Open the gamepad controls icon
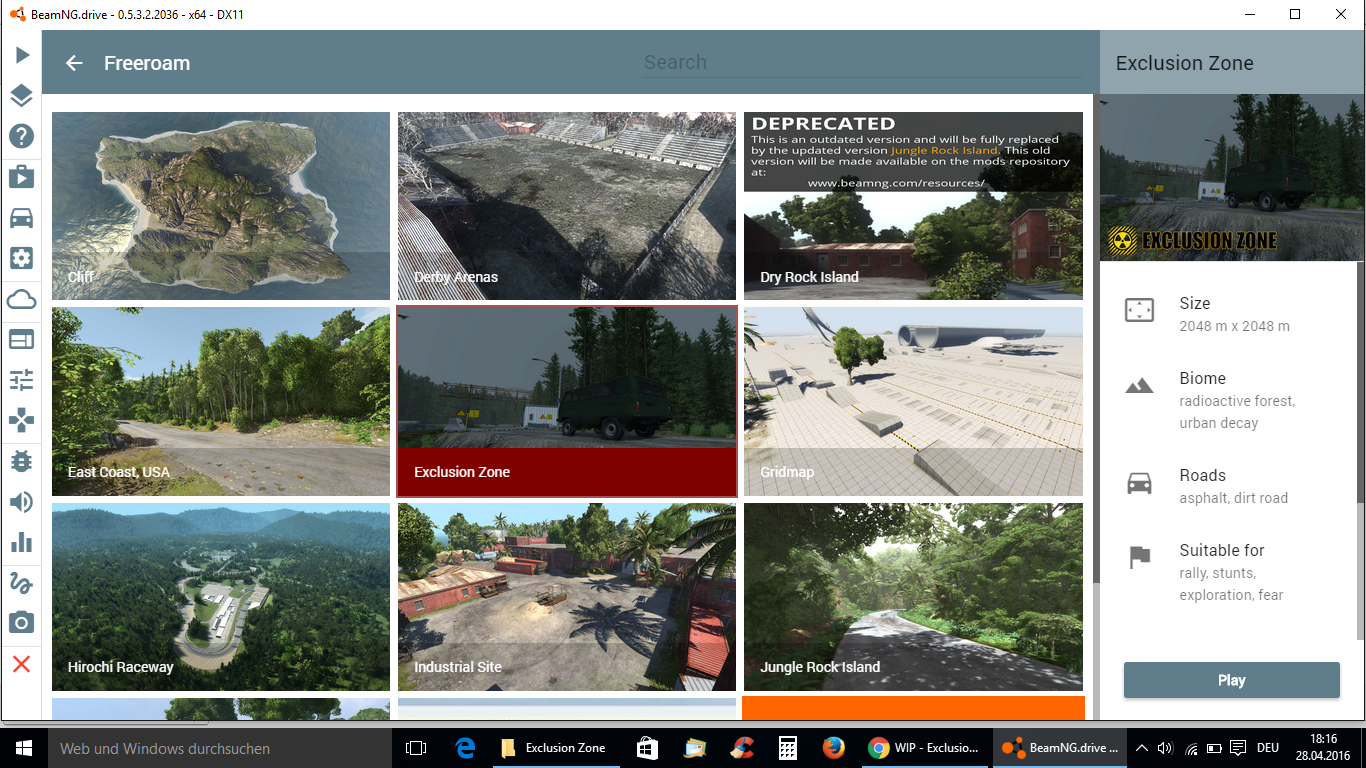This screenshot has width=1366, height=768. (x=22, y=420)
